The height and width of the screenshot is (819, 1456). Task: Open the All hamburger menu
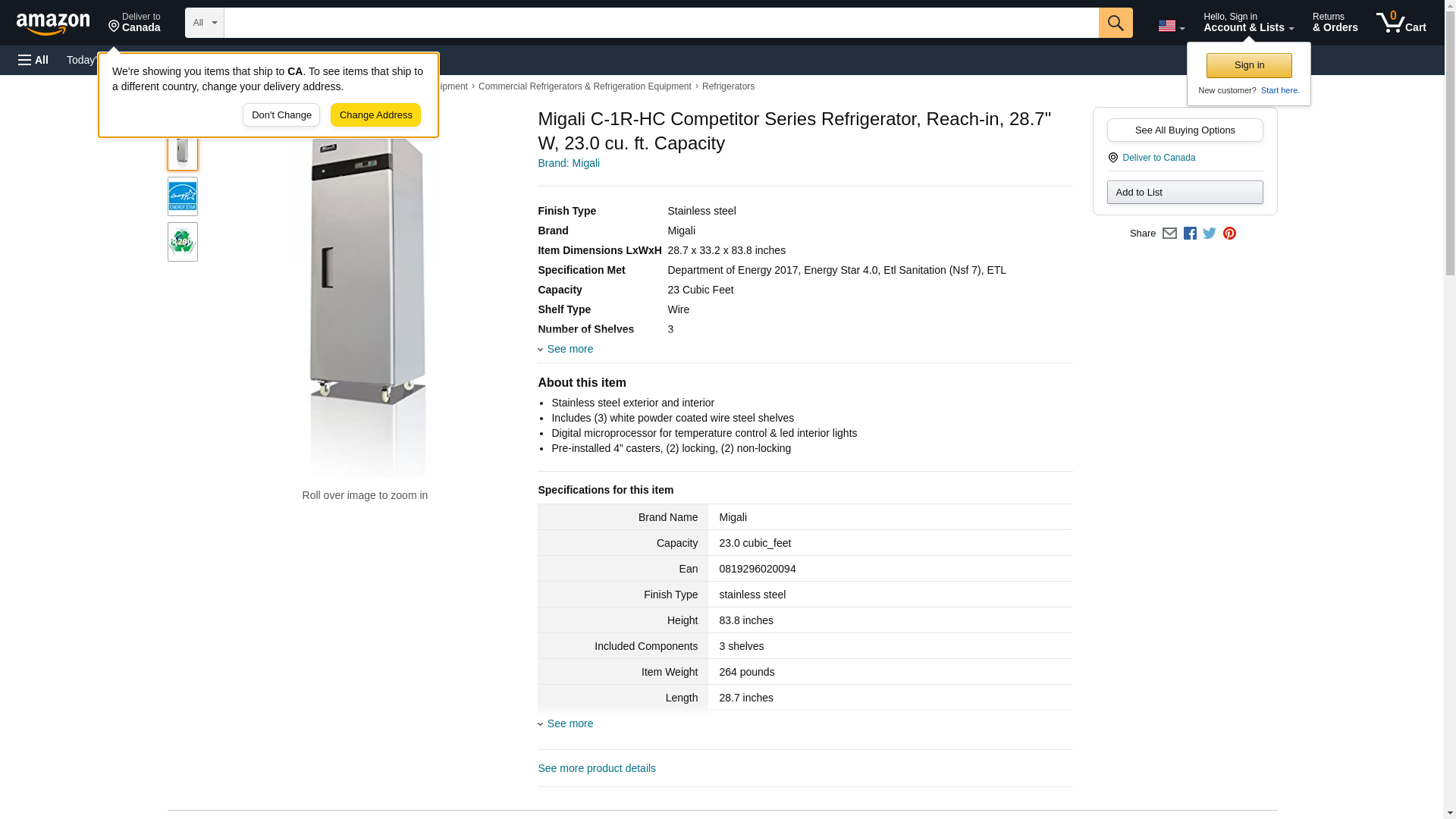[x=33, y=60]
